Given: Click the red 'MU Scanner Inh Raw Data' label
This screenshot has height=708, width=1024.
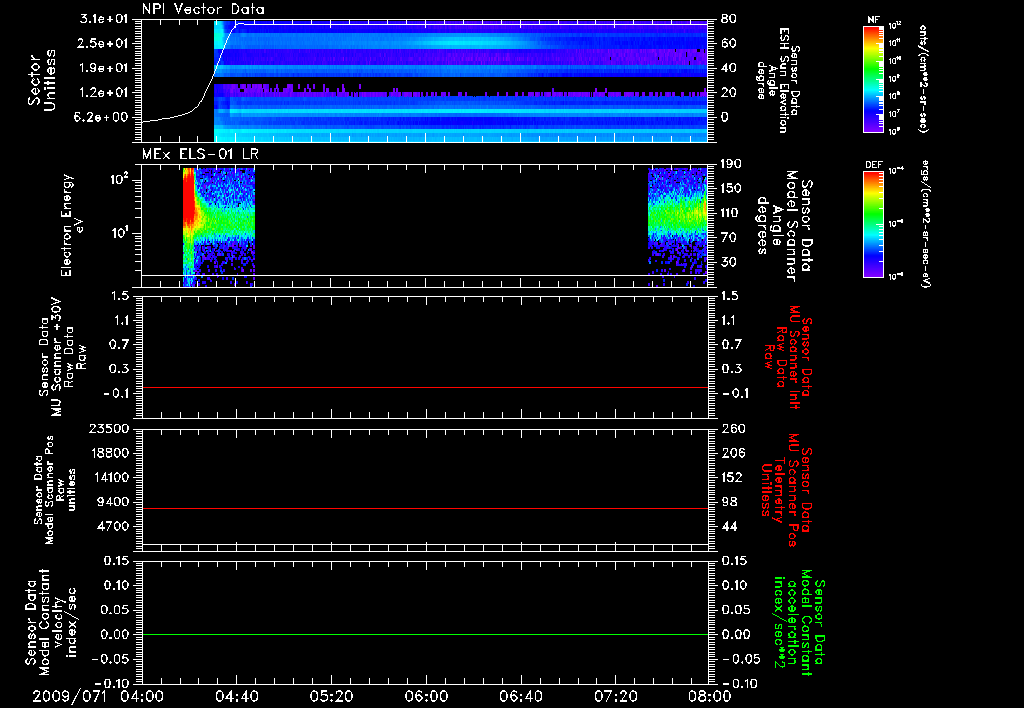Looking at the screenshot, I should [786, 357].
